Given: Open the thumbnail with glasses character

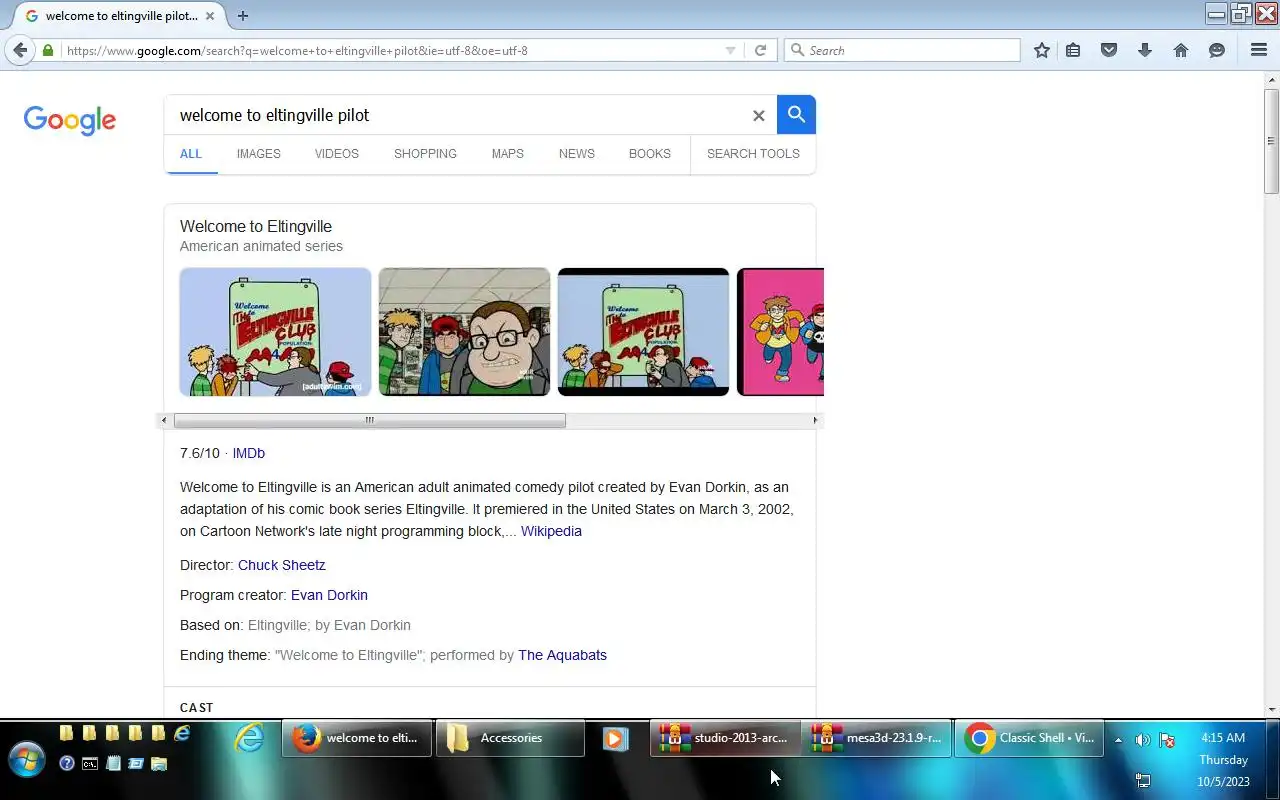Looking at the screenshot, I should click(x=464, y=332).
